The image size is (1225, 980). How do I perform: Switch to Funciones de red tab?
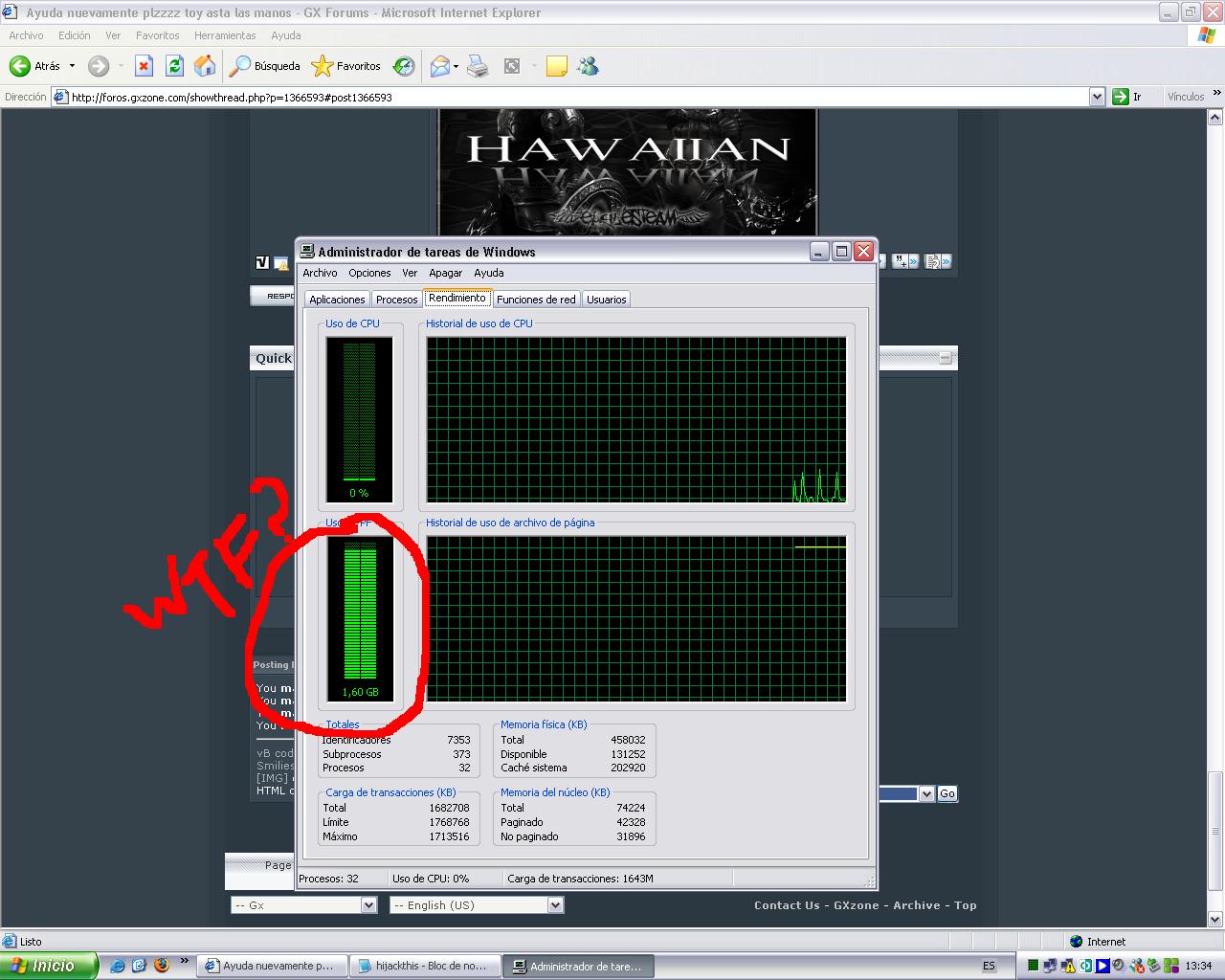[536, 300]
